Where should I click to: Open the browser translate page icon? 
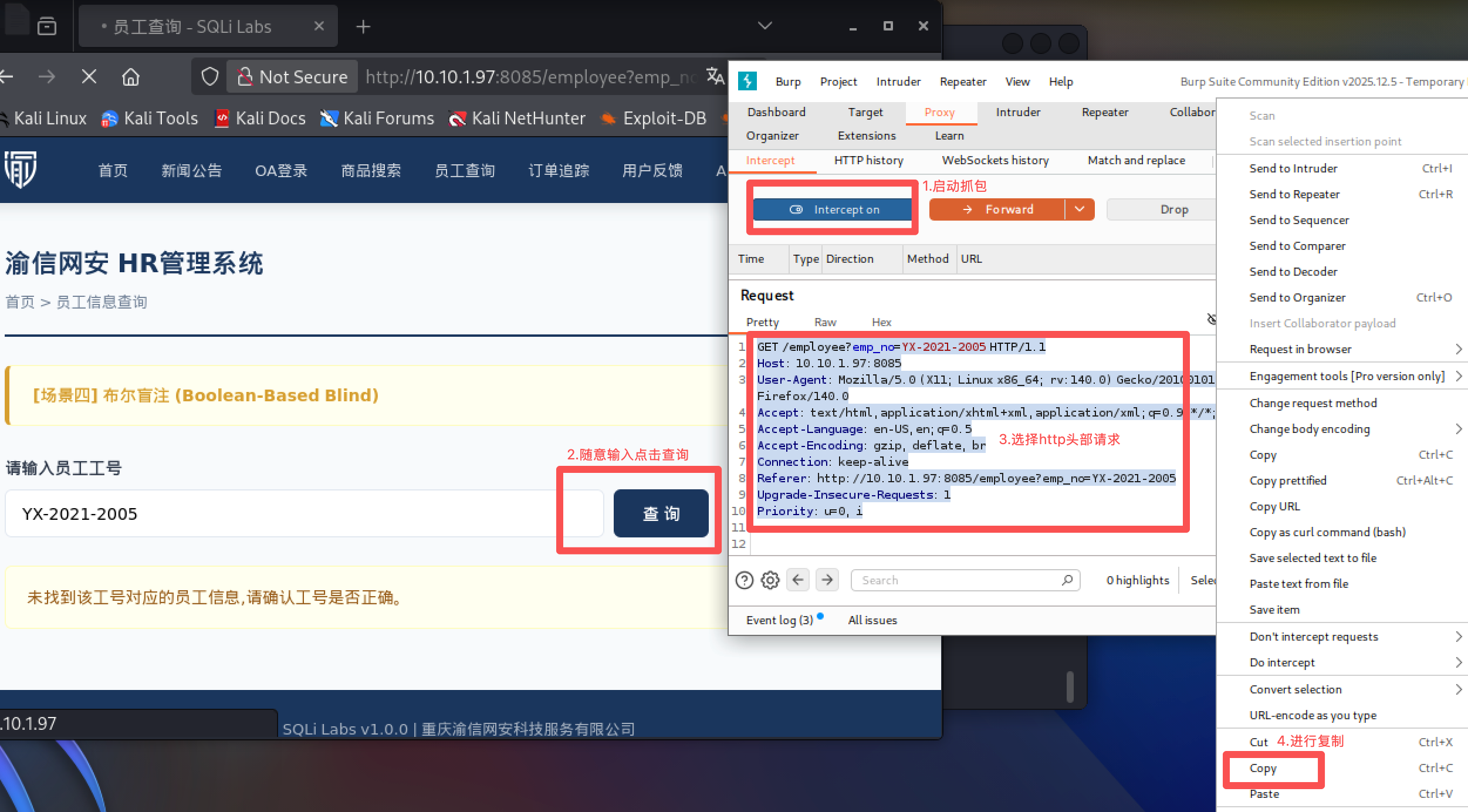715,77
